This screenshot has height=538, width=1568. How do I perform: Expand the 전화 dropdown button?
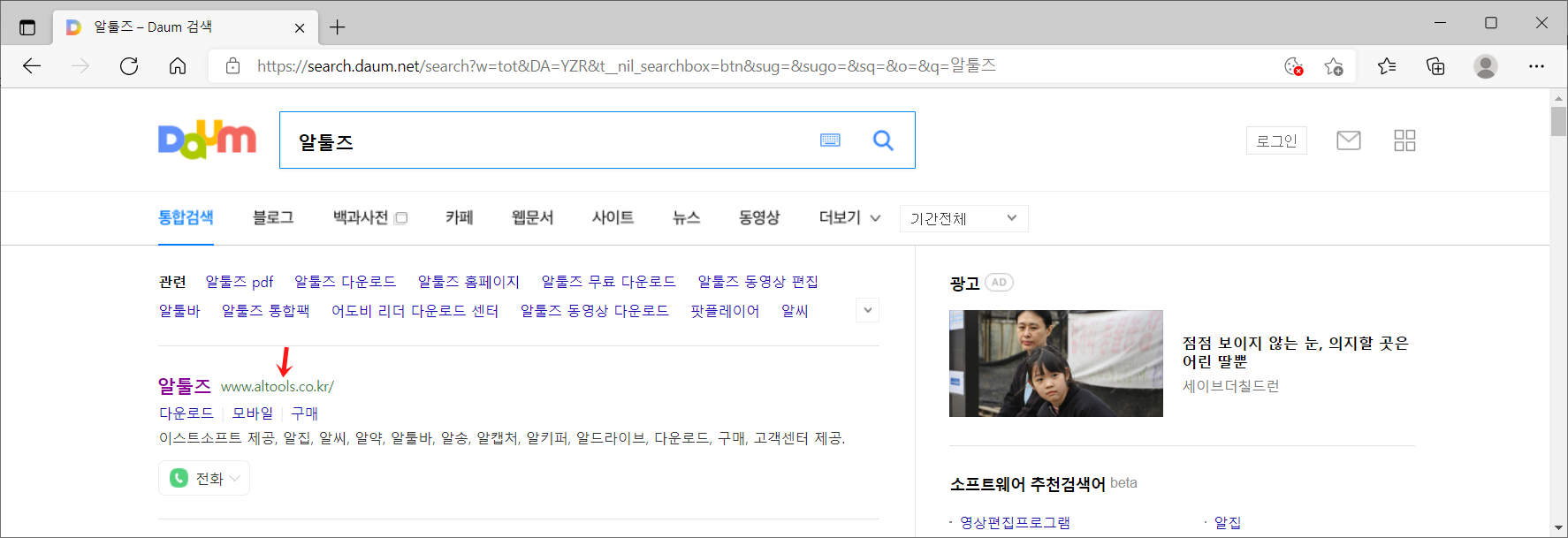pos(204,478)
